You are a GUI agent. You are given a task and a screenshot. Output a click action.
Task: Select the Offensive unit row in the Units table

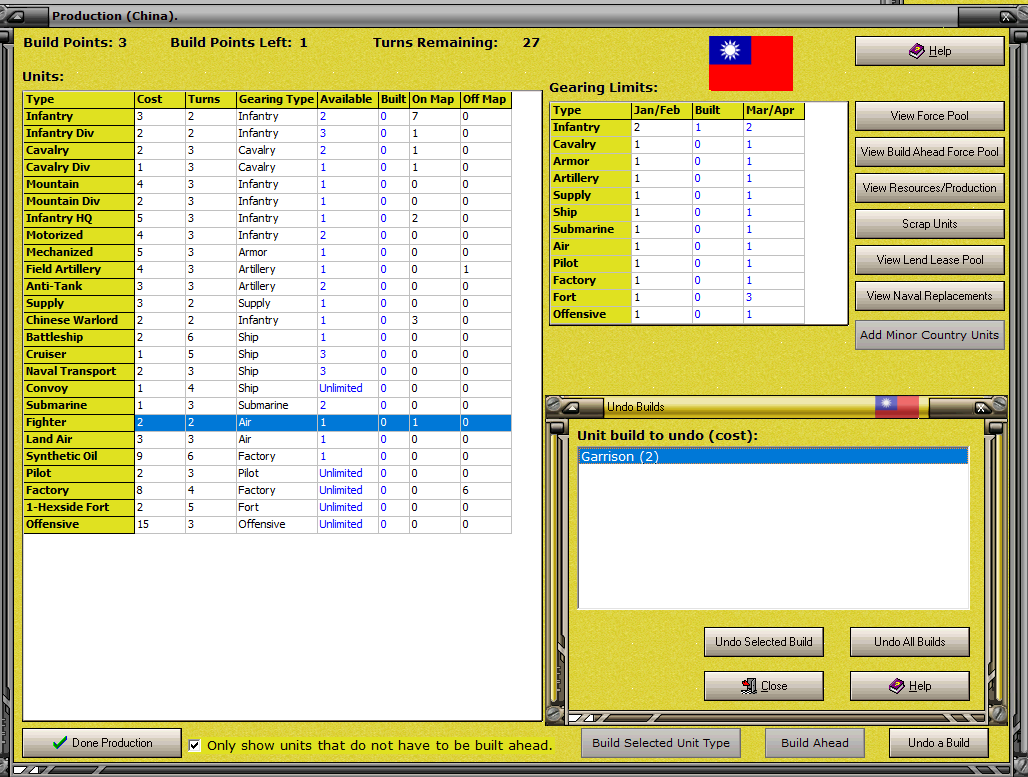click(x=267, y=525)
